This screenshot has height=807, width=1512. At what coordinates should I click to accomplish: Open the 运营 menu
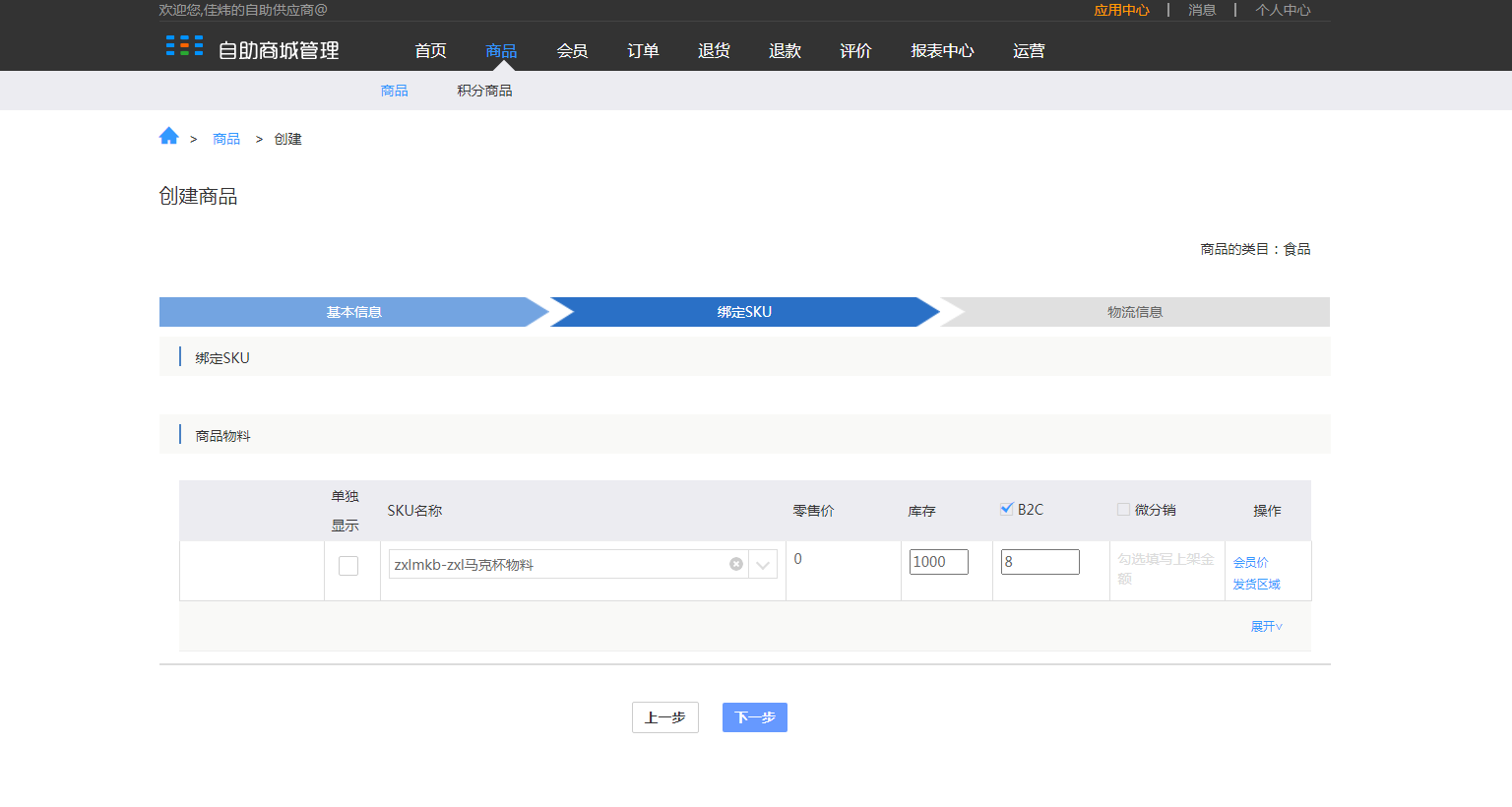(1029, 50)
